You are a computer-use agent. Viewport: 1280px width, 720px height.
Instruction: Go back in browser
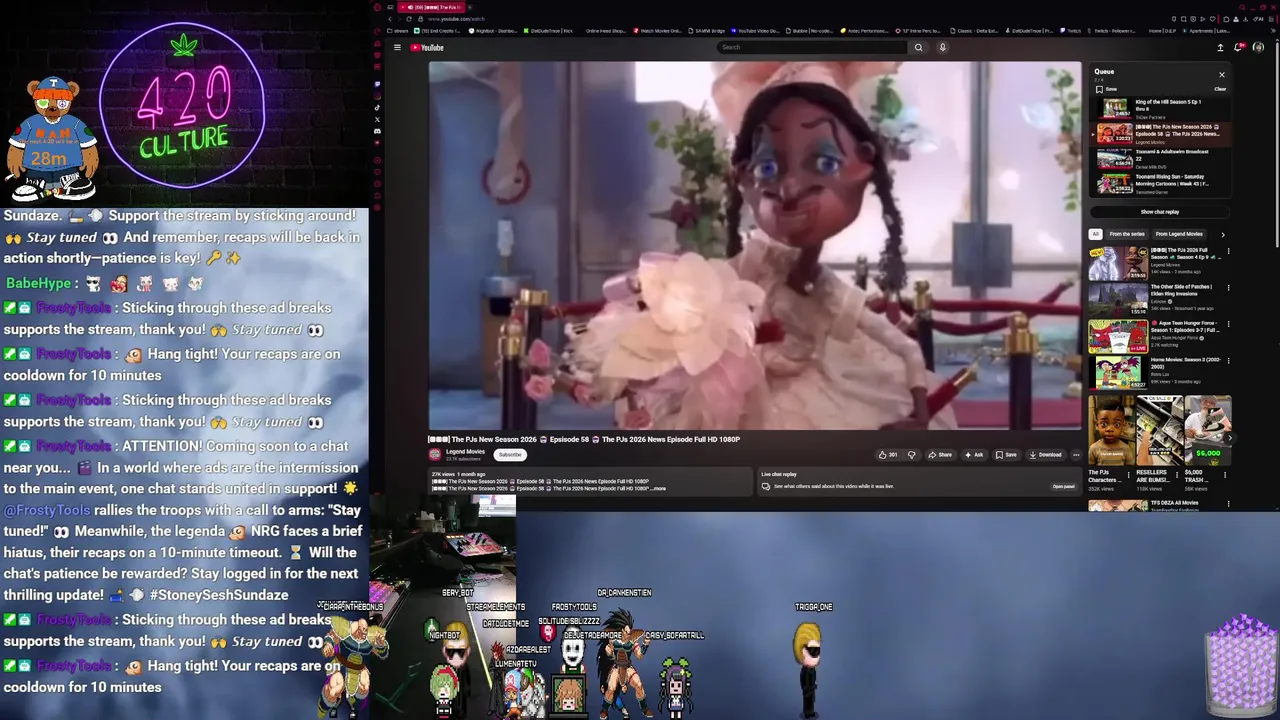(388, 19)
